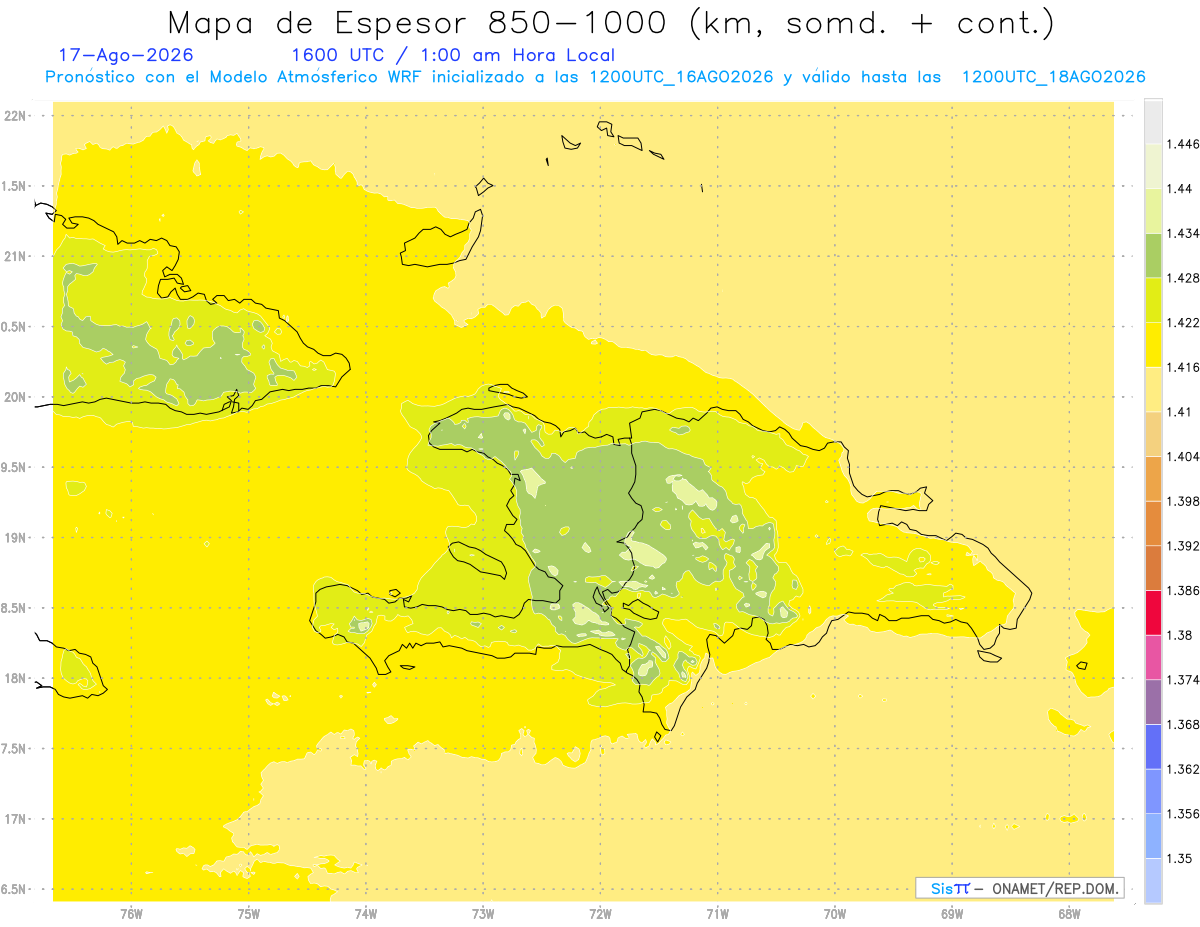
Task: Select the 18N latitude axis label
Action: click(x=14, y=678)
